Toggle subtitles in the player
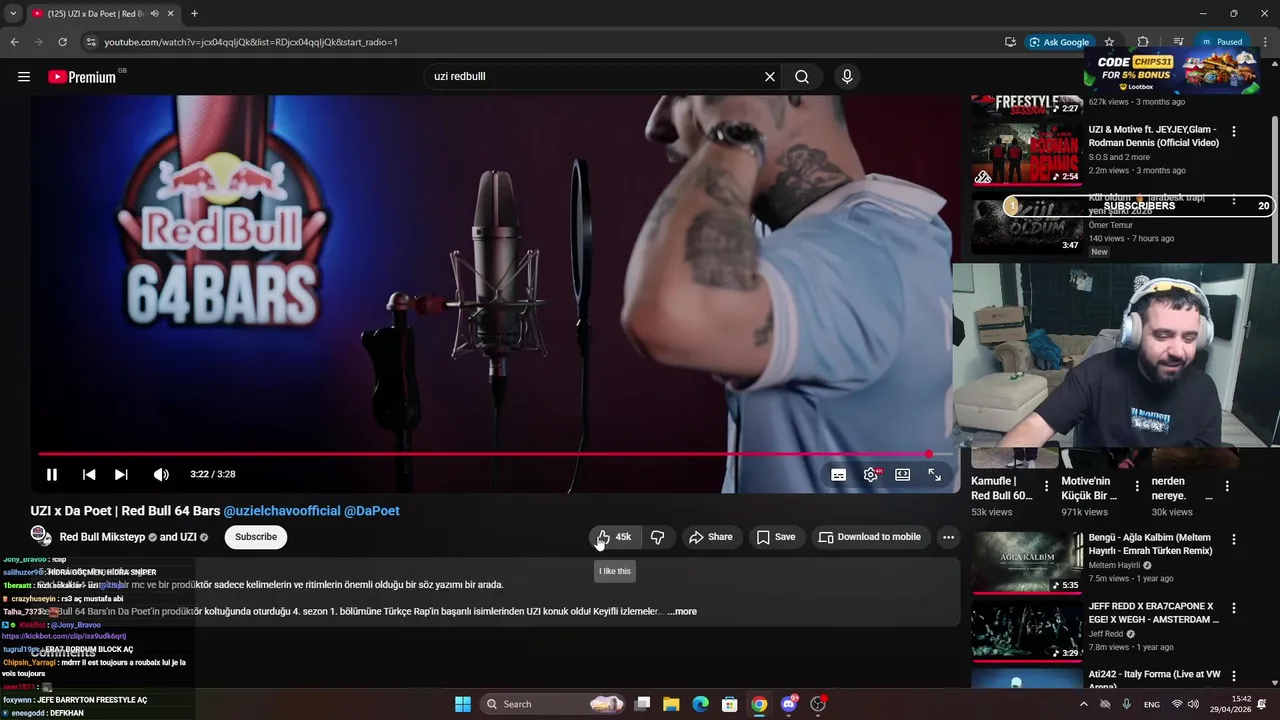The width and height of the screenshot is (1280, 720). (x=839, y=475)
